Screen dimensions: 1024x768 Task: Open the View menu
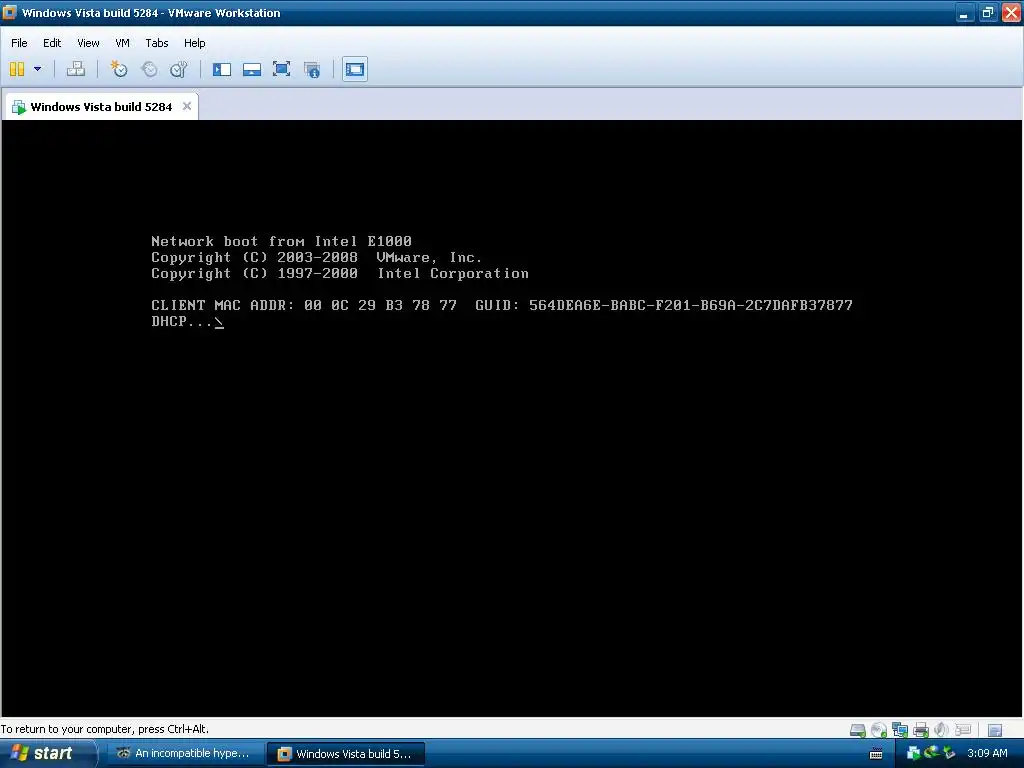click(88, 43)
